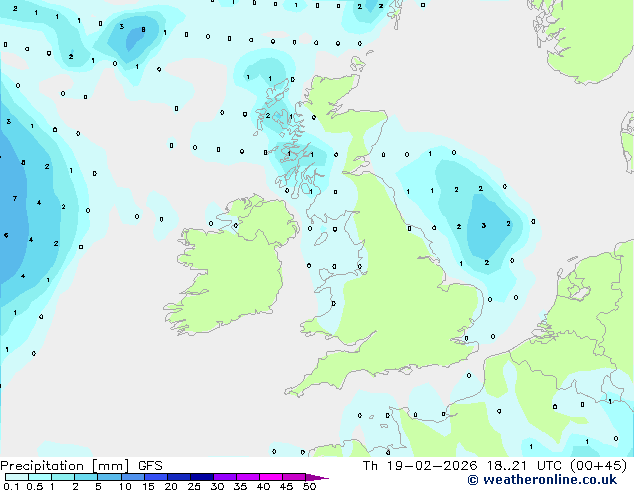Click the '35' legend scale label
Screen dimensions: 634x490
[240, 486]
